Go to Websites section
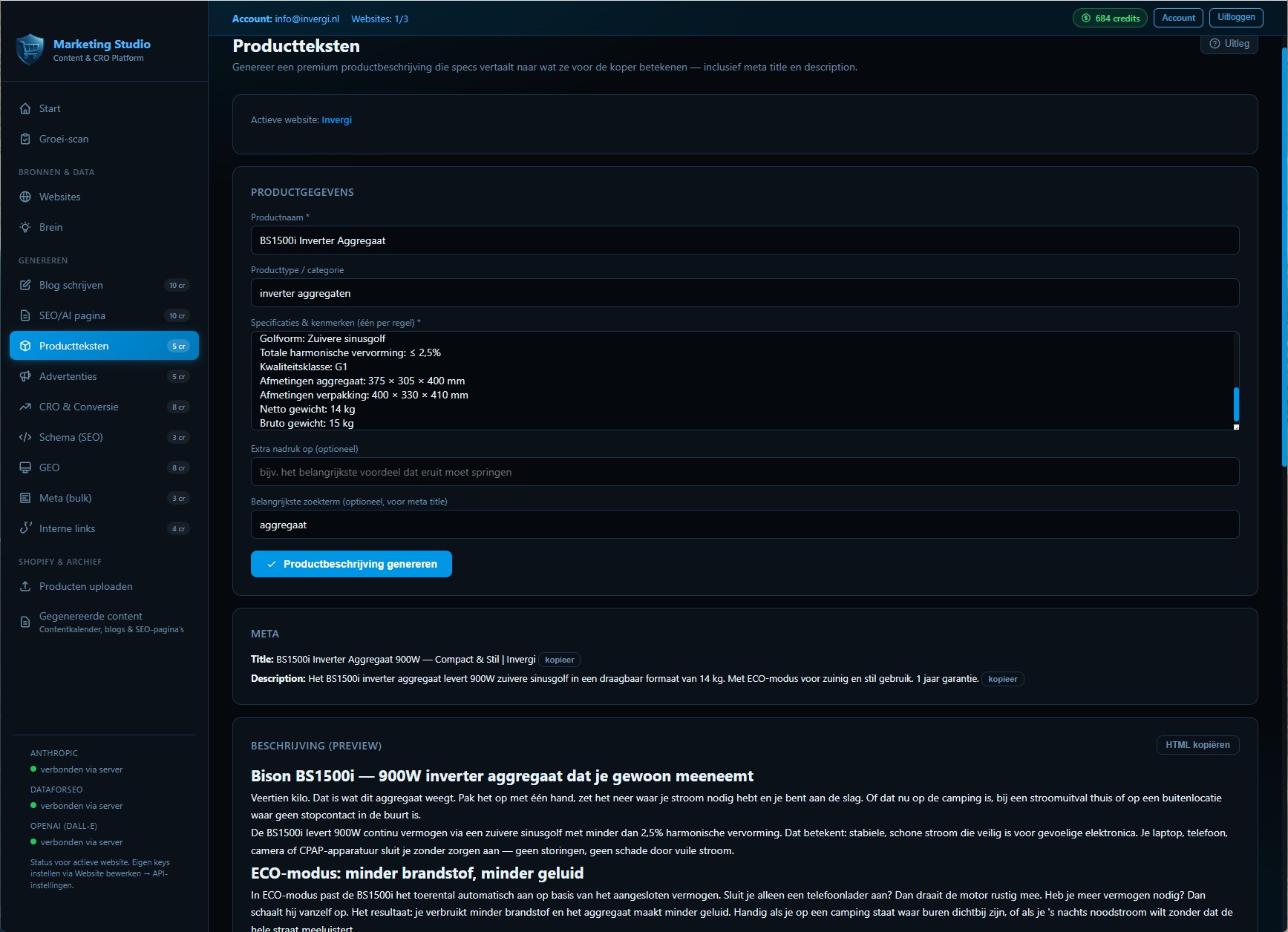The height and width of the screenshot is (932, 1288). tap(104, 197)
